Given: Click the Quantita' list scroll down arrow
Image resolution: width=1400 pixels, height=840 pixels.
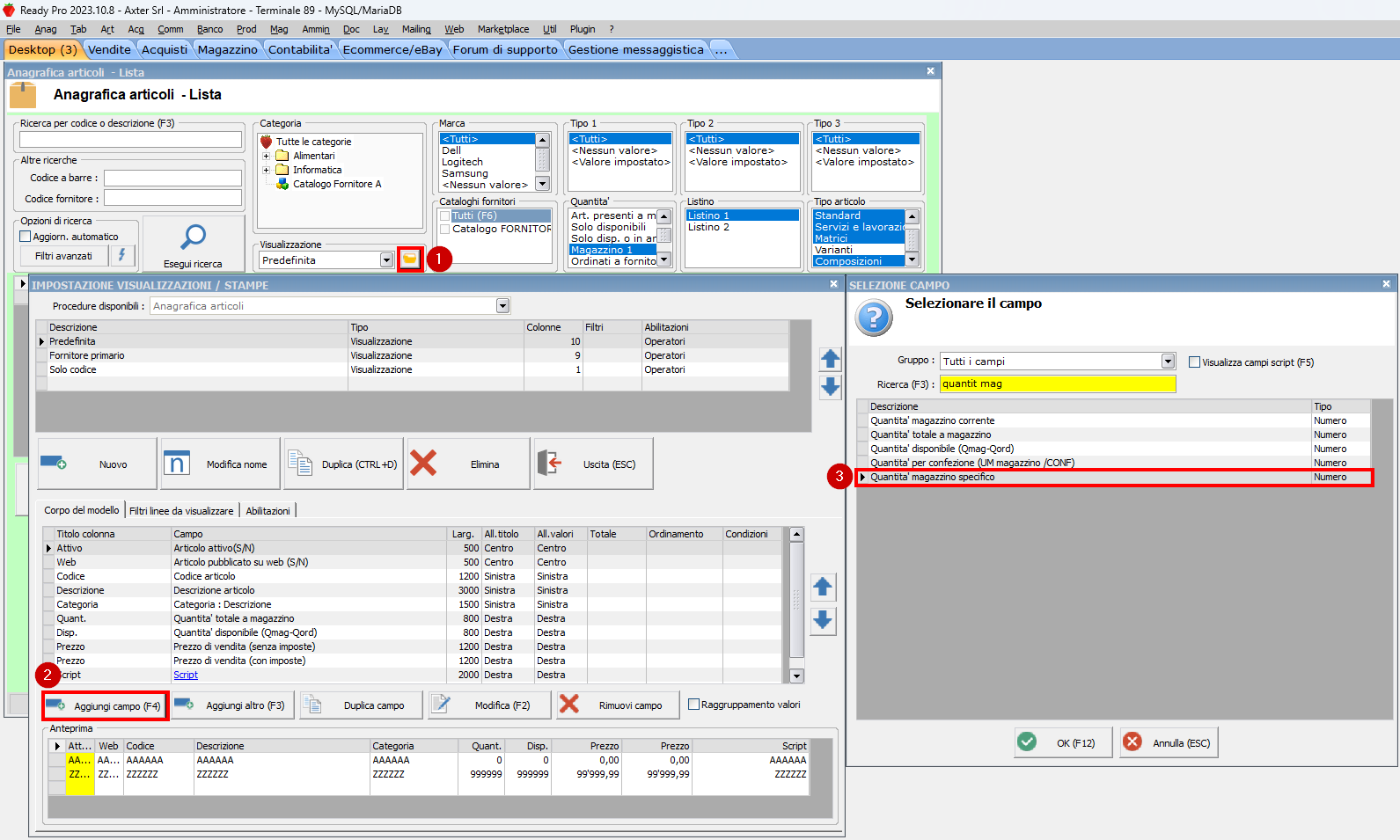Looking at the screenshot, I should pyautogui.click(x=664, y=259).
